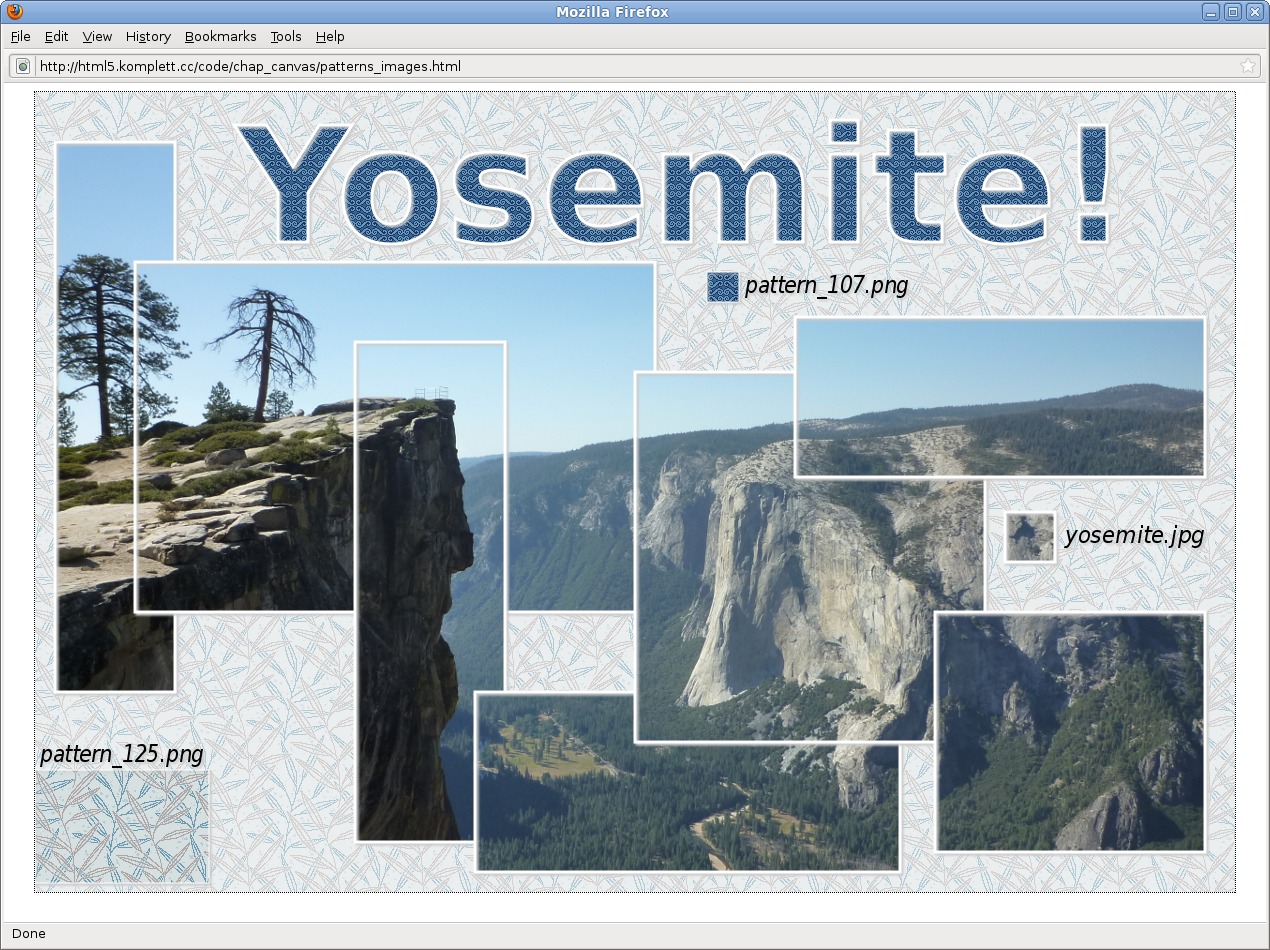Open the Tools menu
Image resolution: width=1270 pixels, height=950 pixels.
click(x=285, y=36)
